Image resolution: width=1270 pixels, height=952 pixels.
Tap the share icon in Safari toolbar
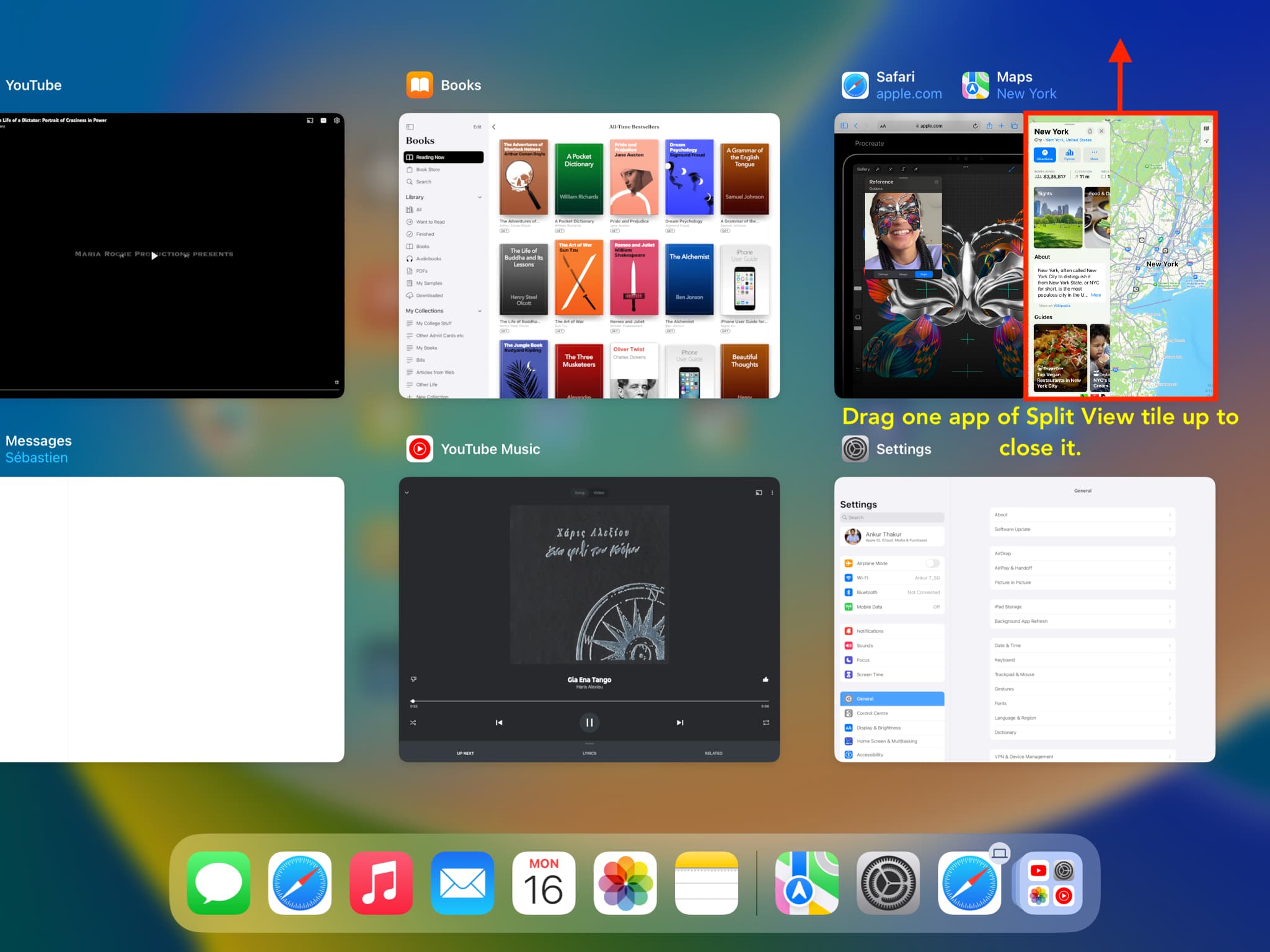coord(989,126)
